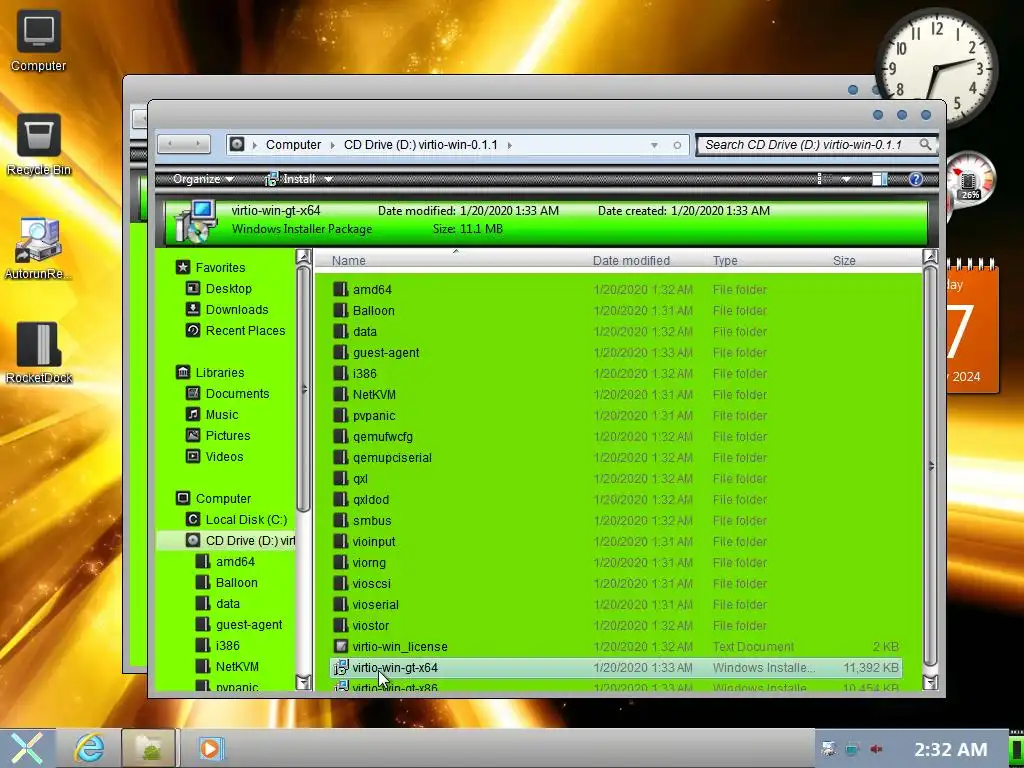Open the view options dropdown arrow
The width and height of the screenshot is (1024, 768).
point(846,179)
